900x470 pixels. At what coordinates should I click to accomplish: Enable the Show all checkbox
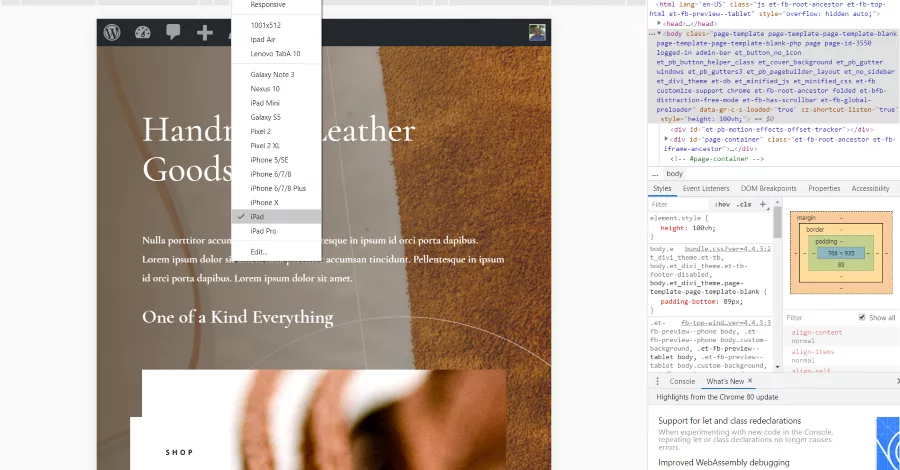(x=862, y=317)
